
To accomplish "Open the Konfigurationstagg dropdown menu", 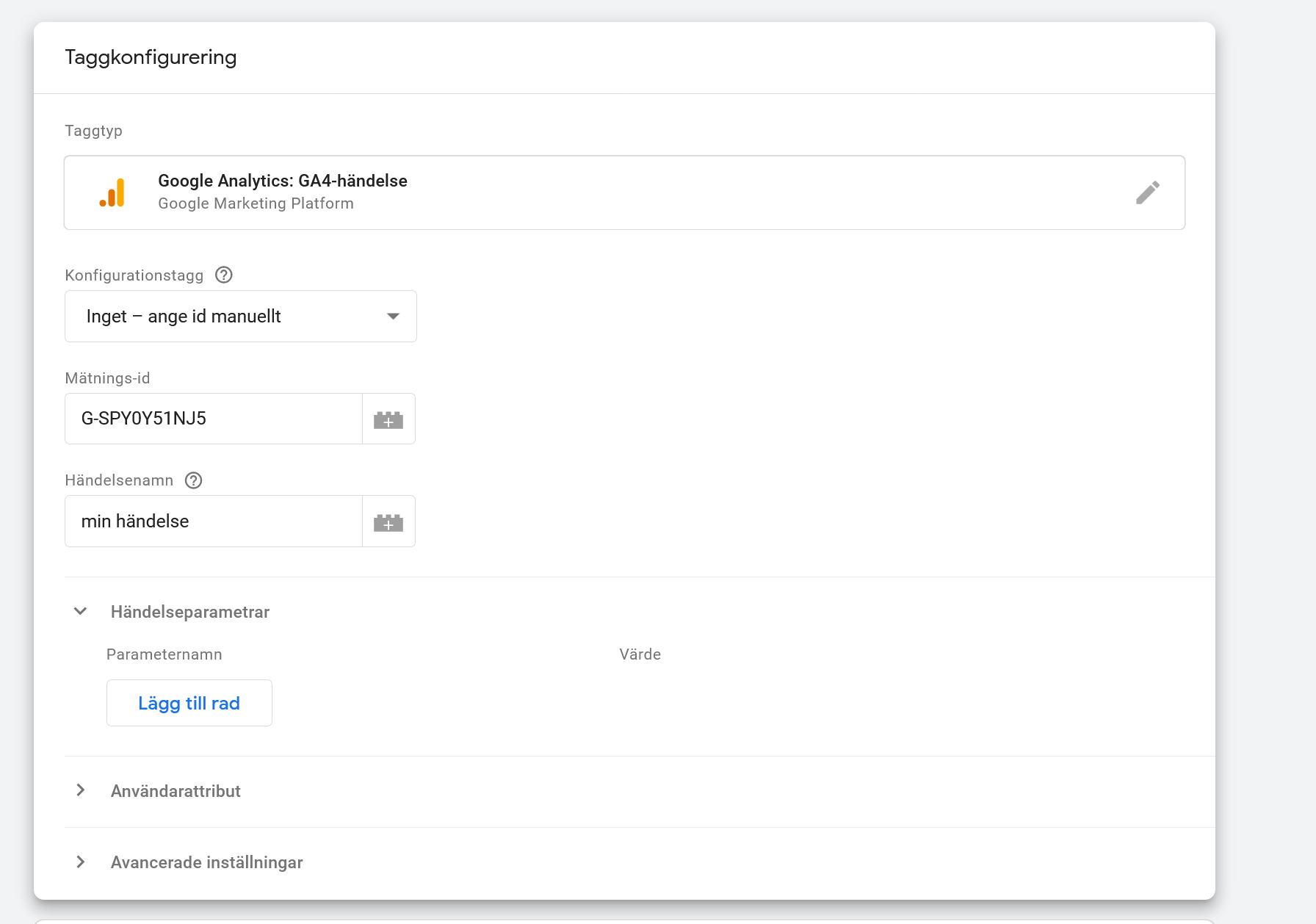I will (240, 316).
